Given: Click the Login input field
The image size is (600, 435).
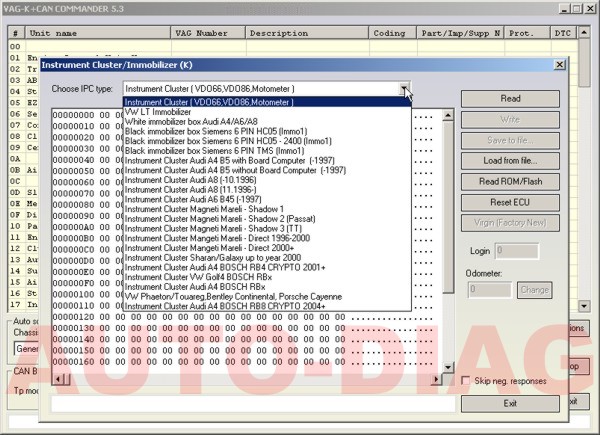Looking at the screenshot, I should tap(517, 251).
